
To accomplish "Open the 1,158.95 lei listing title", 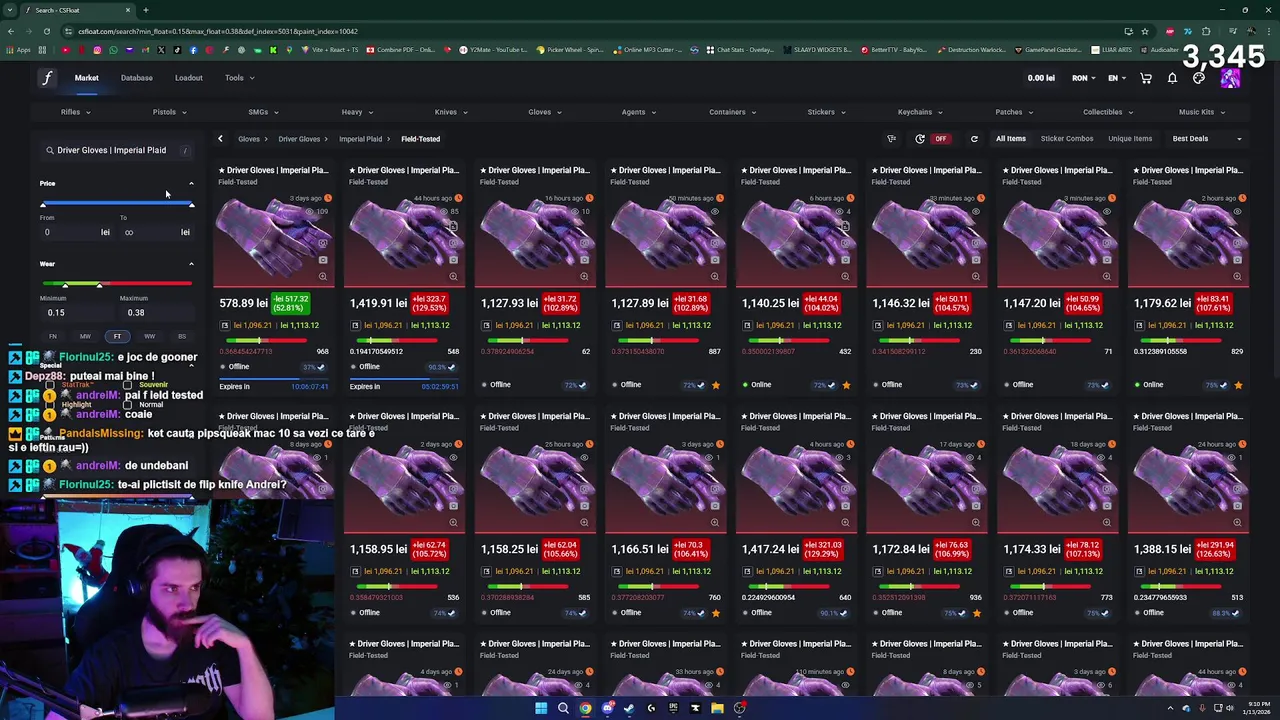I will (x=404, y=416).
